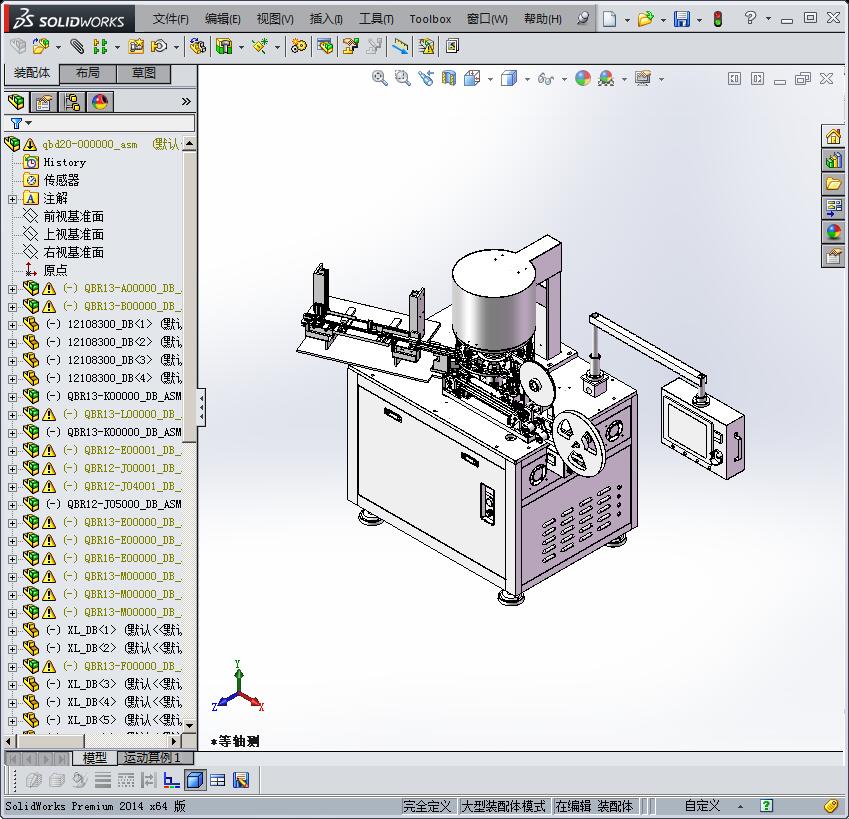Open the View Orientation dropdown arrow

[489, 78]
